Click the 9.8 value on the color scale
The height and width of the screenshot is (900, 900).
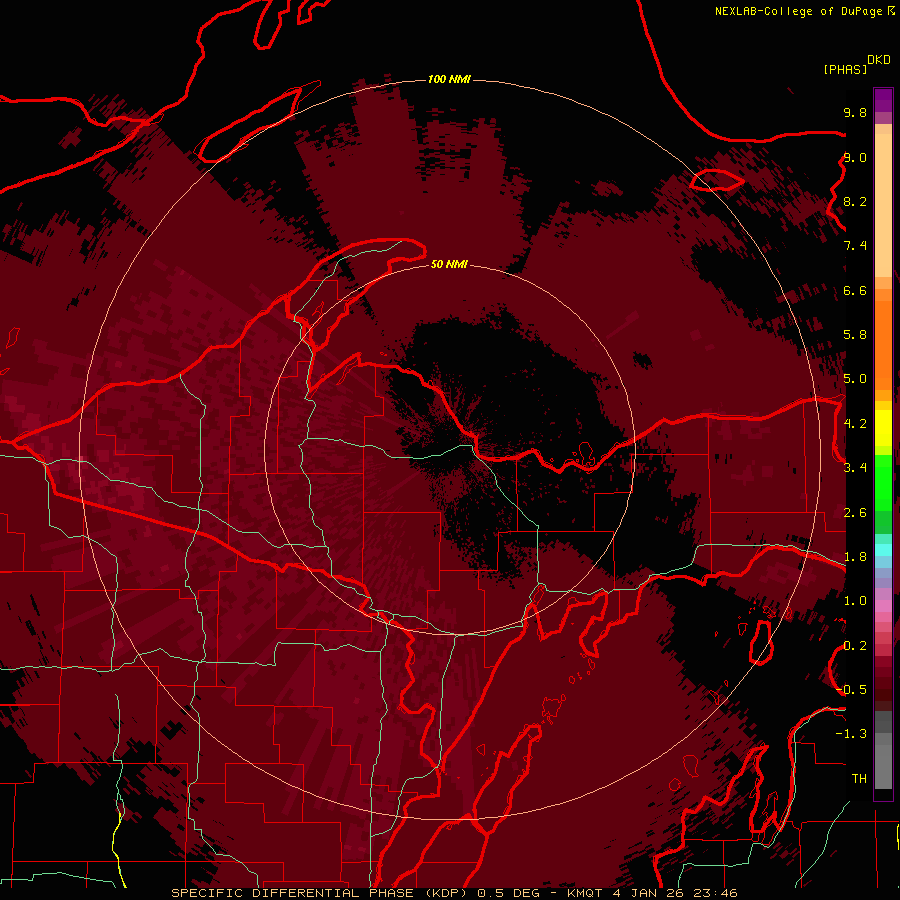click(x=855, y=112)
